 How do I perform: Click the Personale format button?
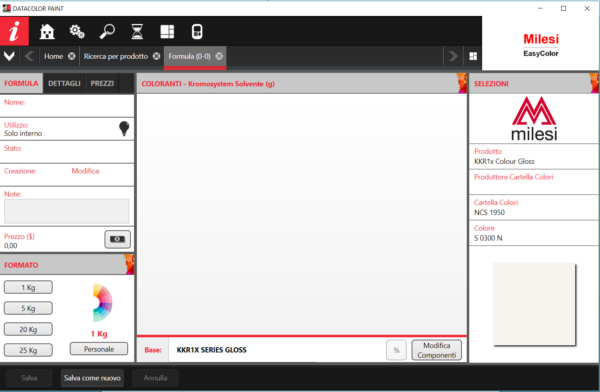point(99,349)
